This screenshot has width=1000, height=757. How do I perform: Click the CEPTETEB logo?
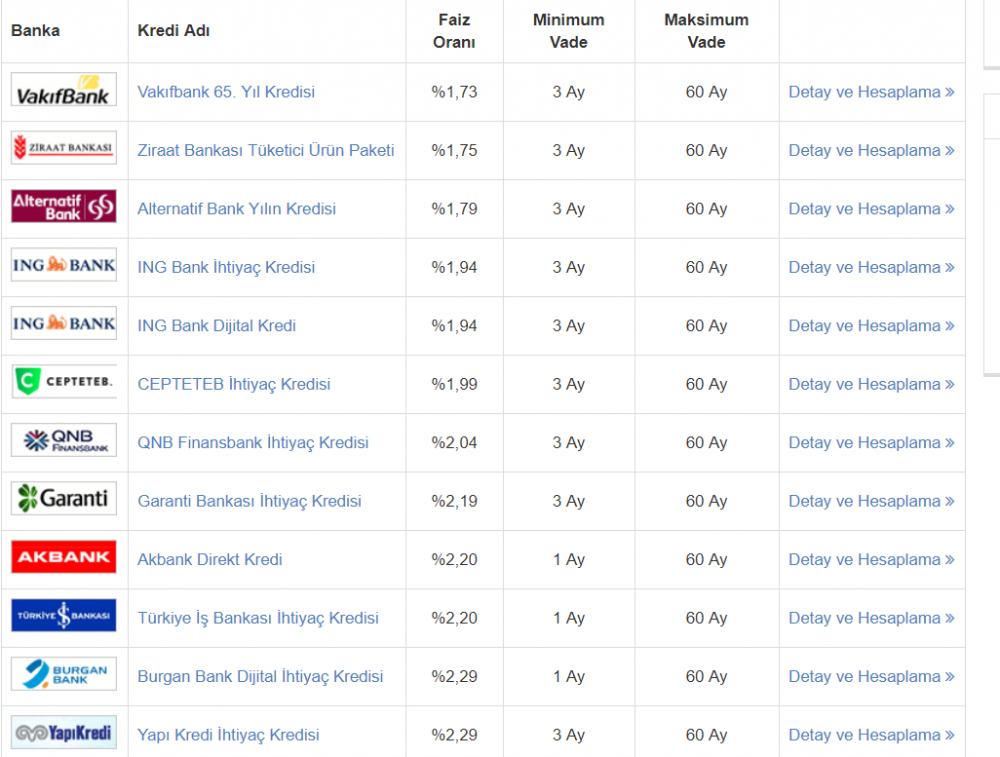point(64,381)
